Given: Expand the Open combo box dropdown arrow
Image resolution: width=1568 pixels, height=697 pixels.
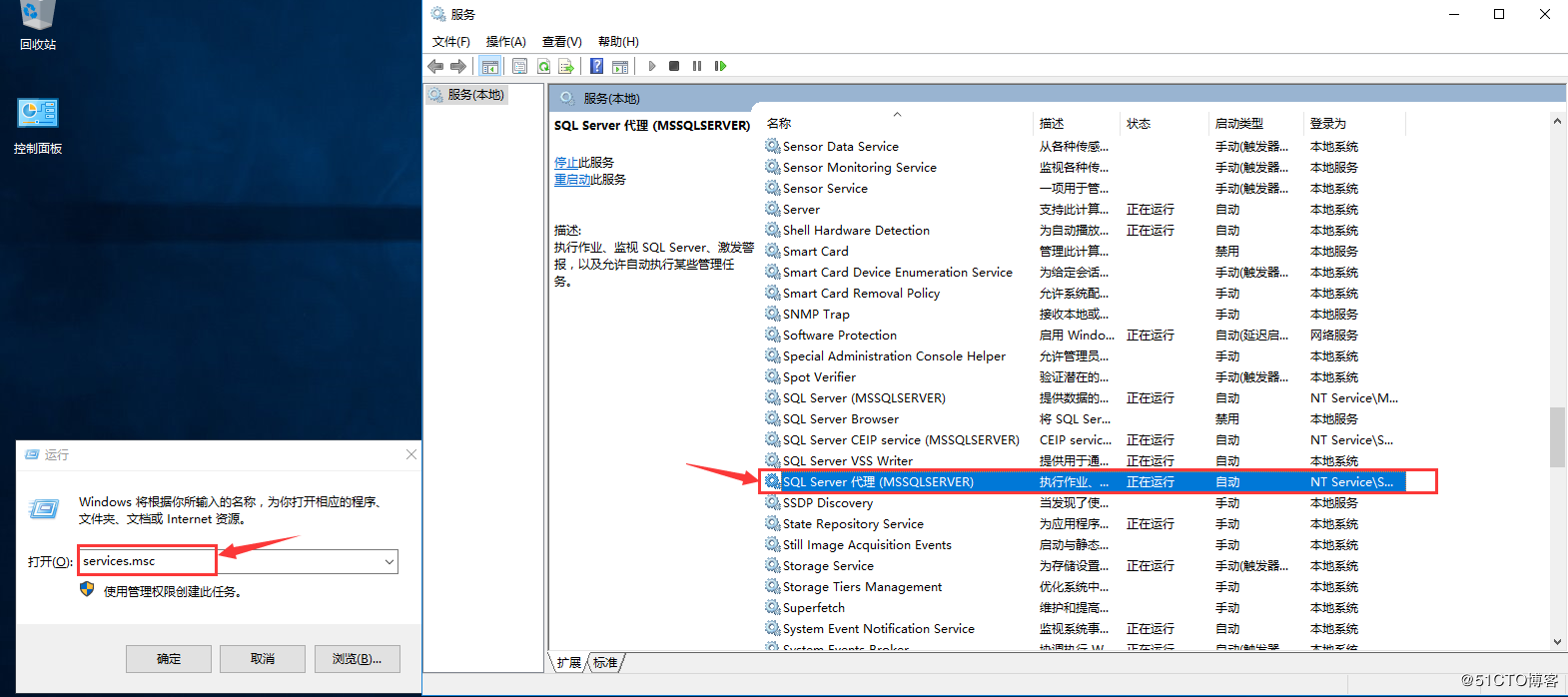Looking at the screenshot, I should tap(389, 562).
